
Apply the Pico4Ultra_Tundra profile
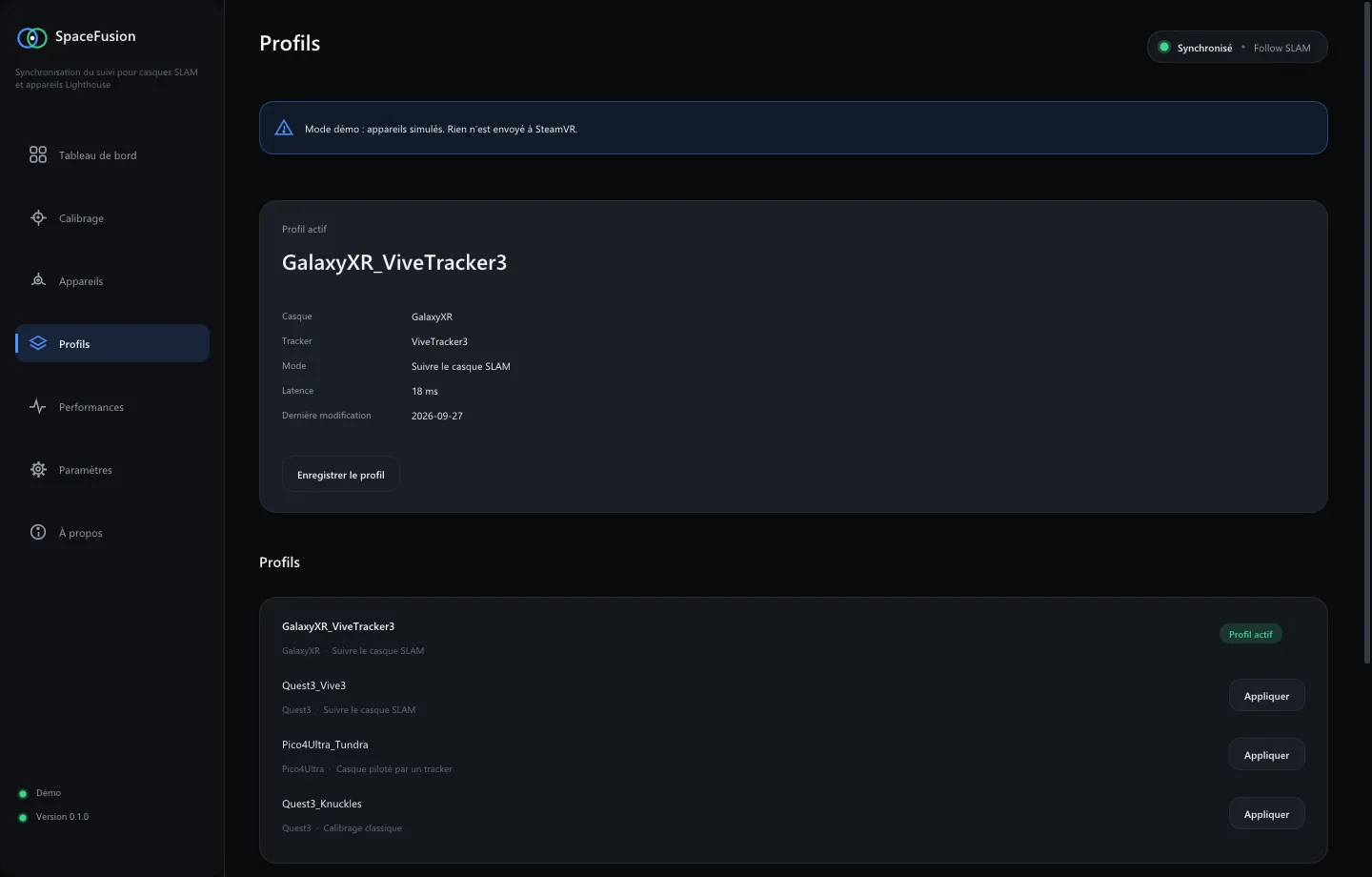pos(1266,755)
